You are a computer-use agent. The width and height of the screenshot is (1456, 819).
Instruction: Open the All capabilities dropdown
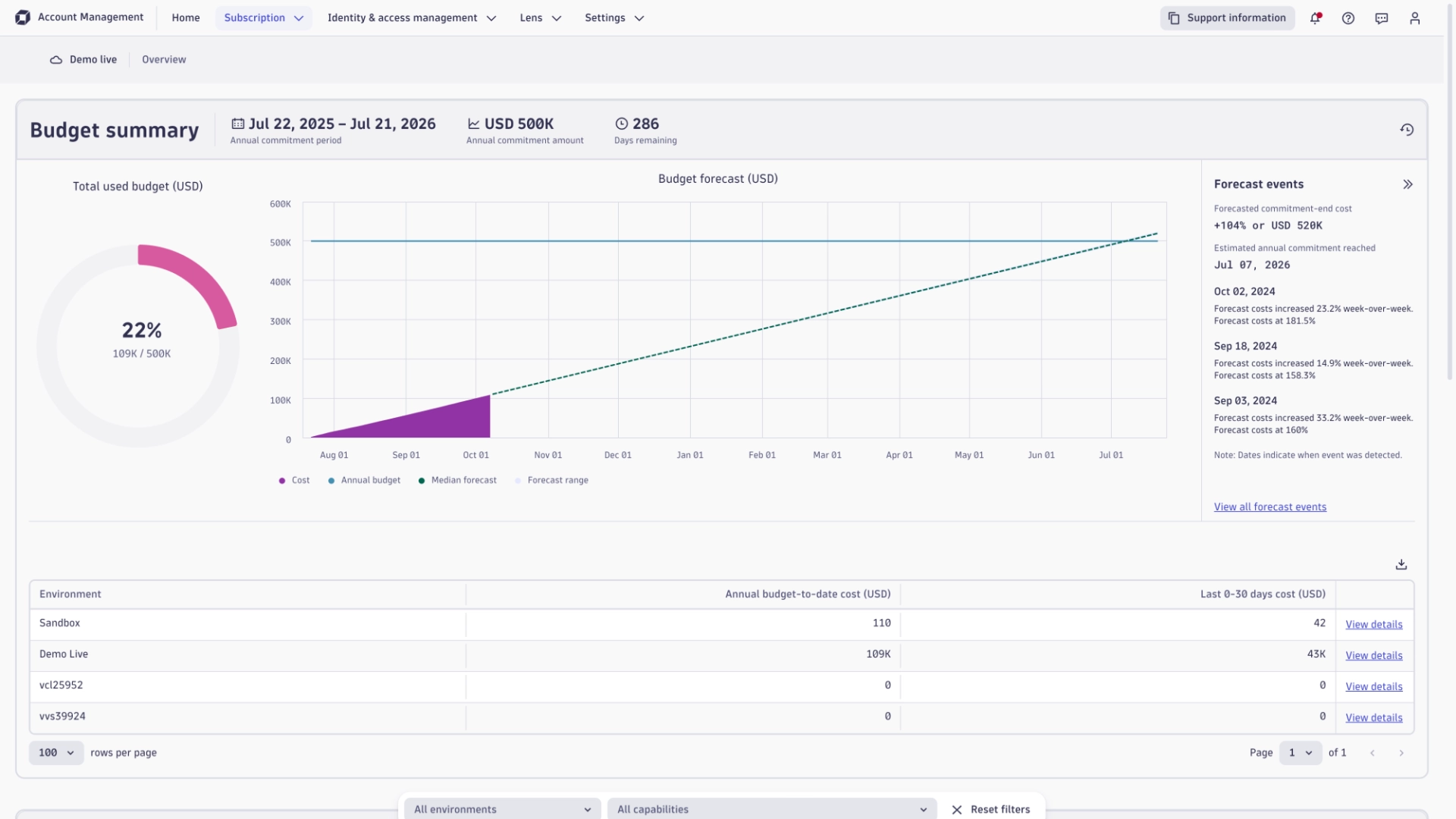click(x=771, y=809)
